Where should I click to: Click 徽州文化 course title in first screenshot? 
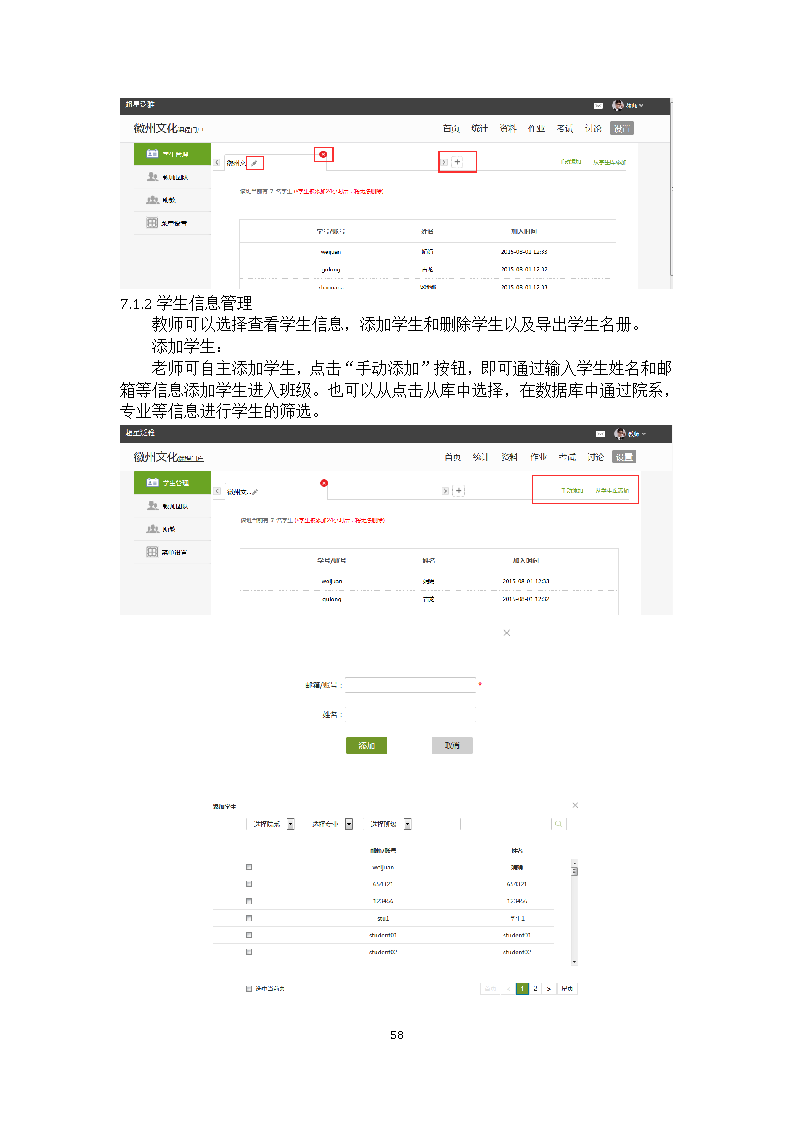(x=155, y=129)
